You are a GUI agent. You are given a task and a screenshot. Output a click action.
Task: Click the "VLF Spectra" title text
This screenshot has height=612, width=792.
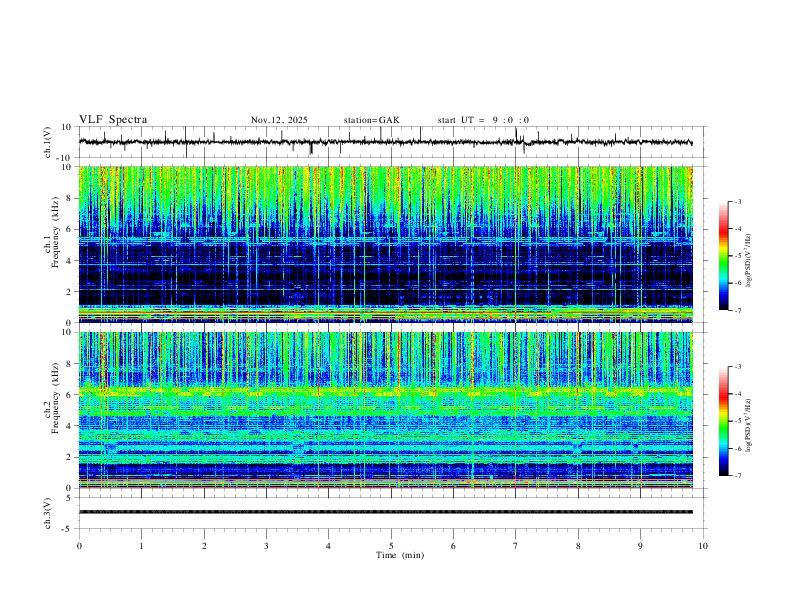(x=113, y=120)
